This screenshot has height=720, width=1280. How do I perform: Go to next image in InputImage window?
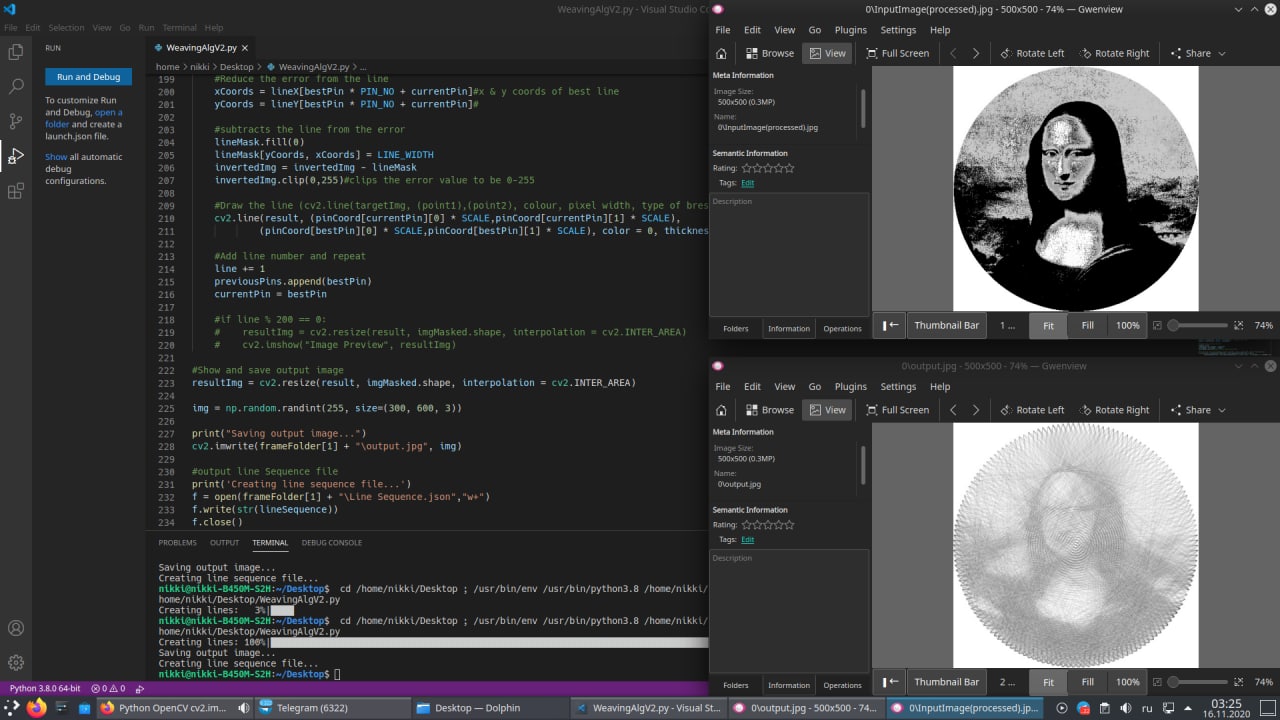(x=976, y=53)
